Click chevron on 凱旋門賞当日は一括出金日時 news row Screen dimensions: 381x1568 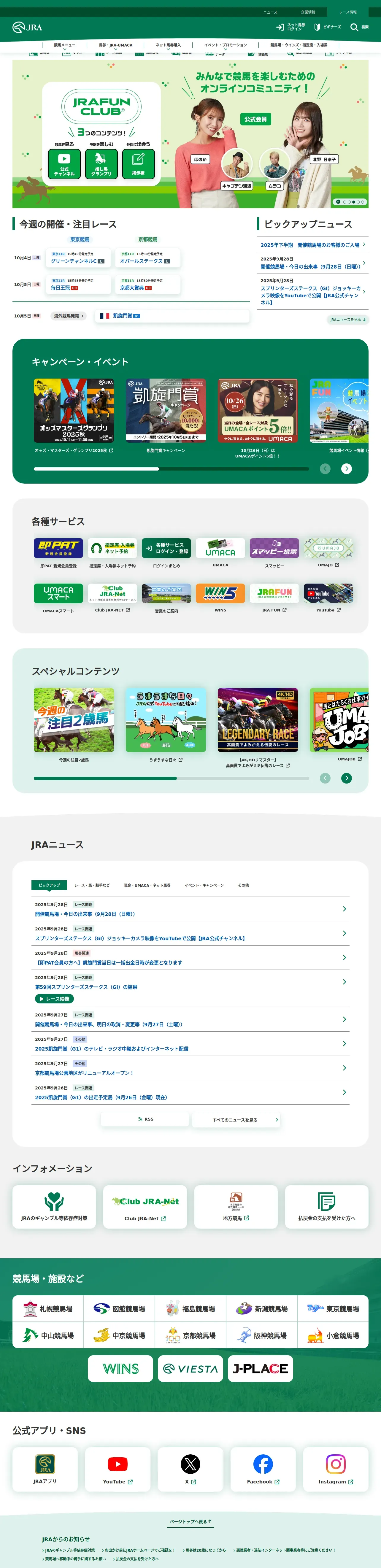345,957
